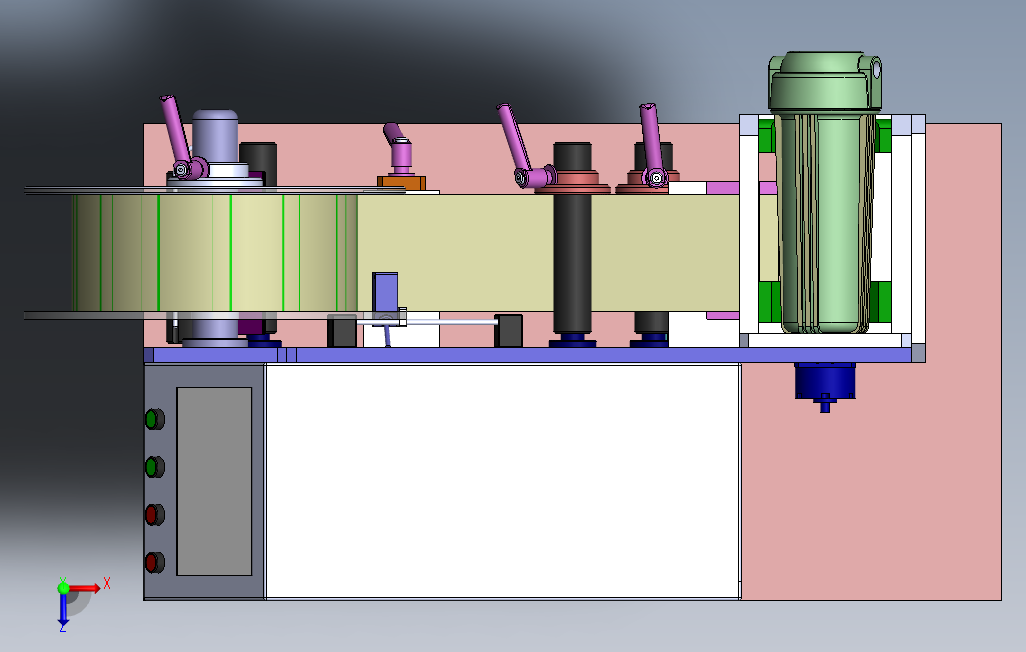
Task: Select the blue horizontal base plate
Action: (527, 355)
